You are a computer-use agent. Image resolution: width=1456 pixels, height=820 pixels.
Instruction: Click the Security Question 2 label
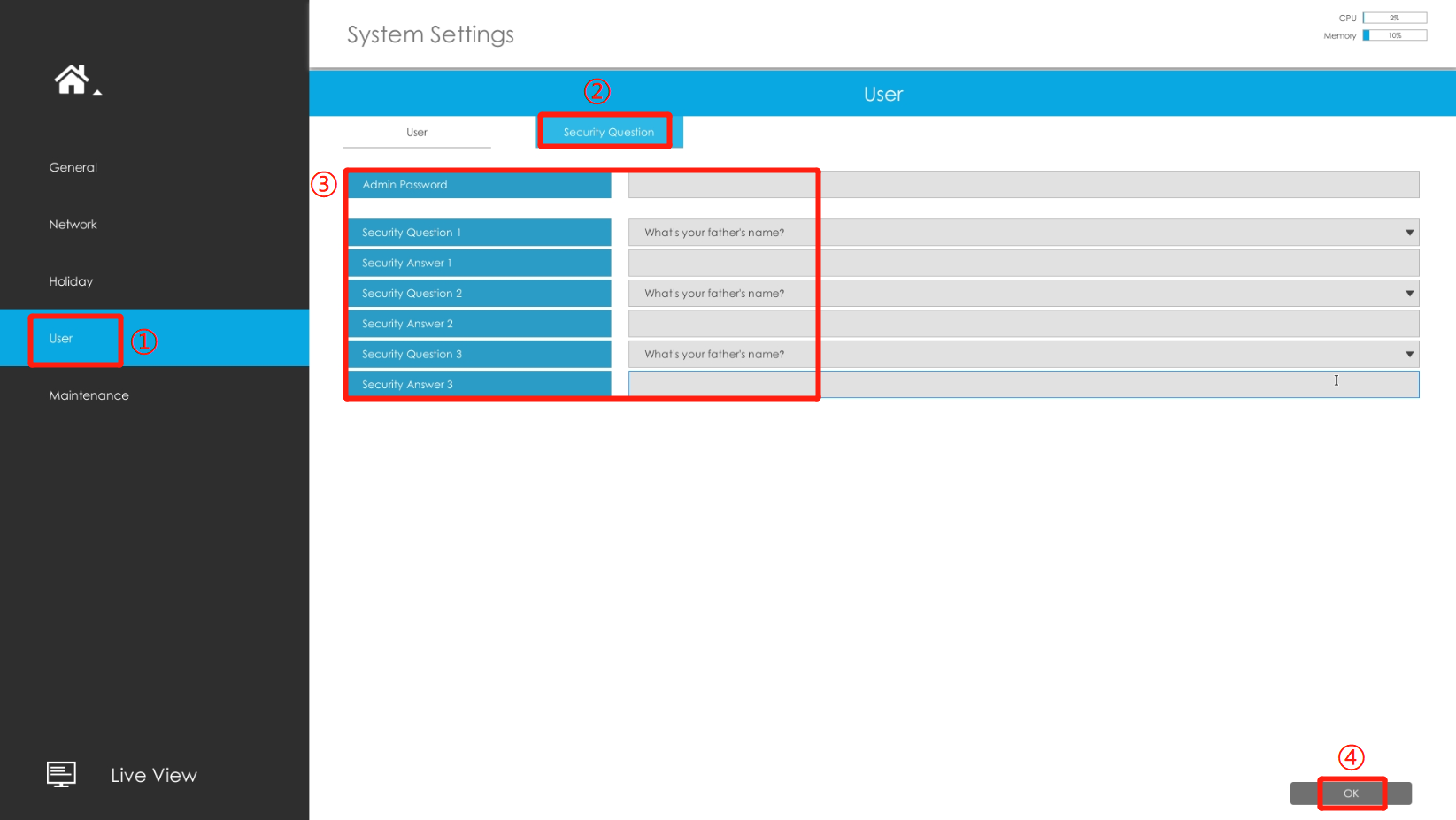point(479,294)
